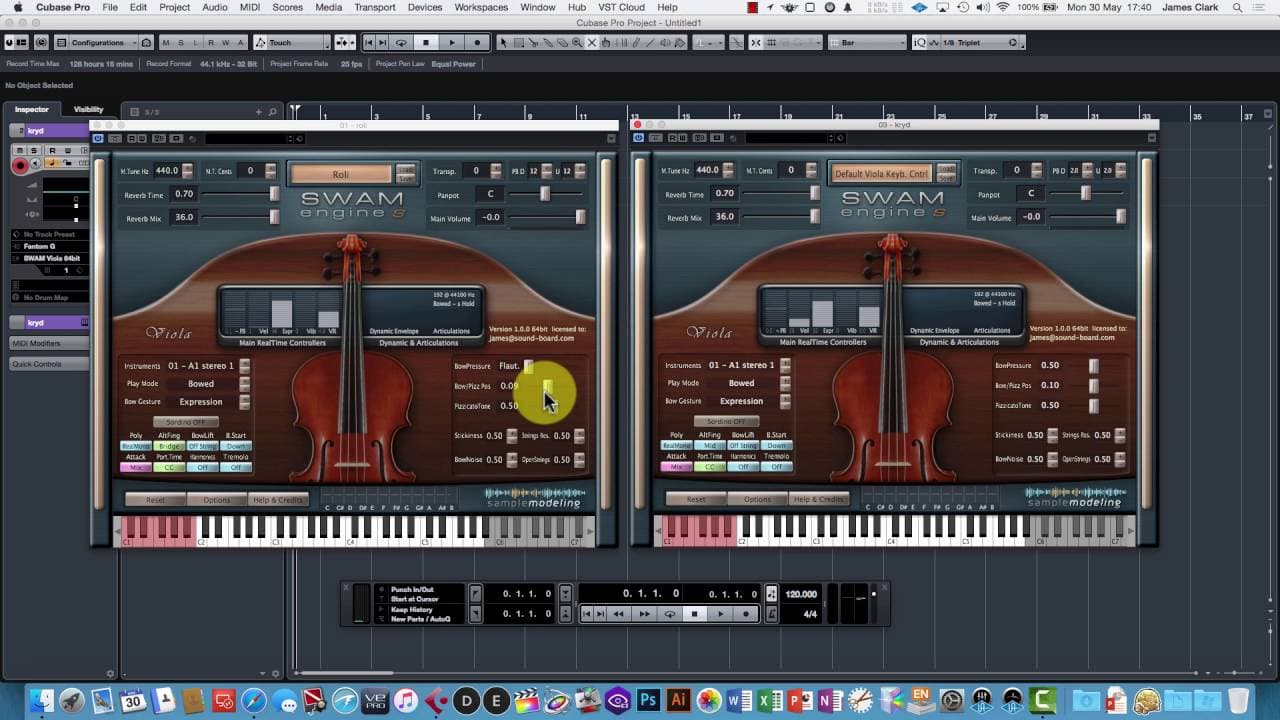The width and height of the screenshot is (1280, 720).
Task: Toggle Sordino OFF in right SWAM window
Action: [726, 422]
